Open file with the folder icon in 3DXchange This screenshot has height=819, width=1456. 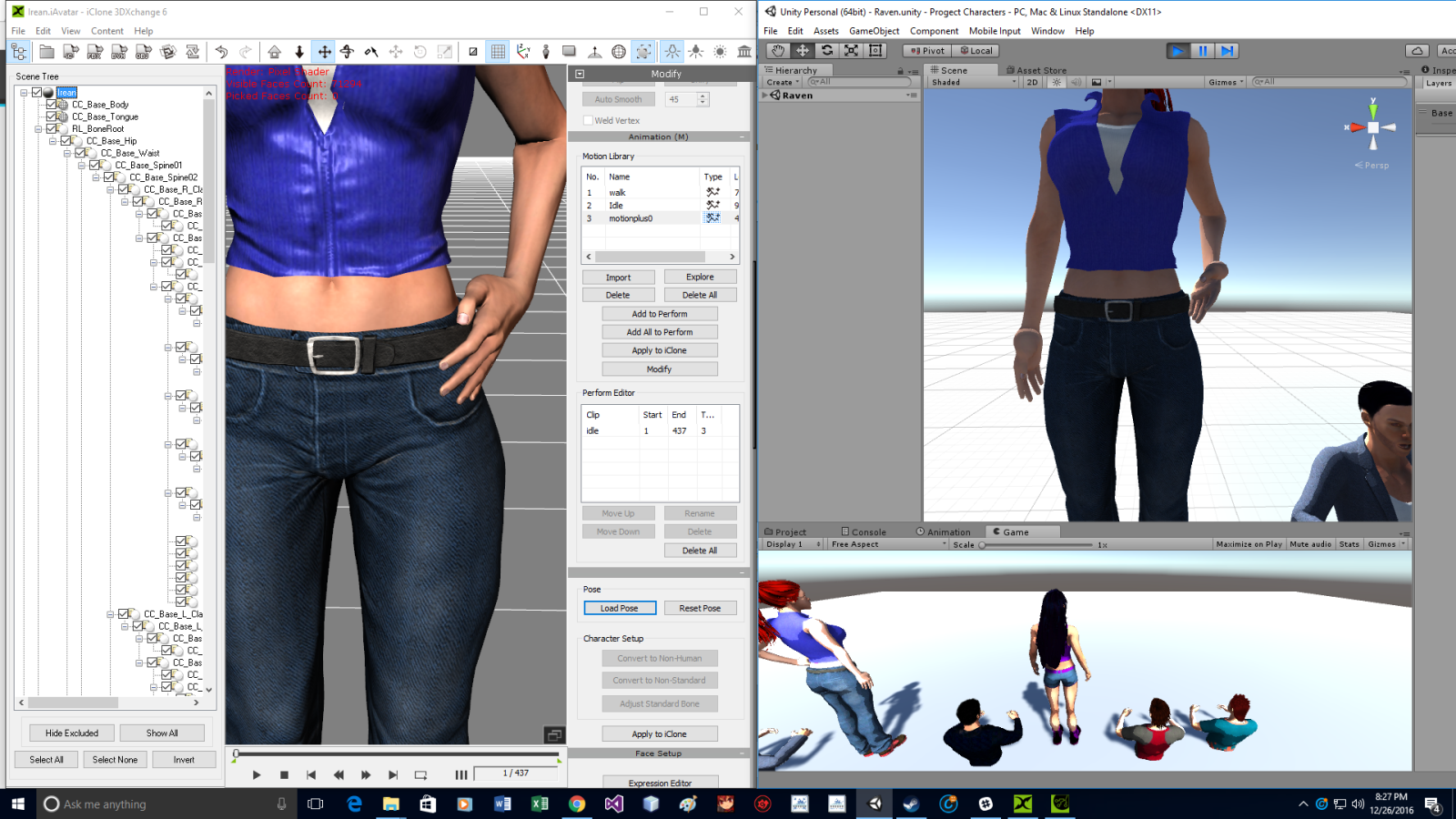click(45, 52)
